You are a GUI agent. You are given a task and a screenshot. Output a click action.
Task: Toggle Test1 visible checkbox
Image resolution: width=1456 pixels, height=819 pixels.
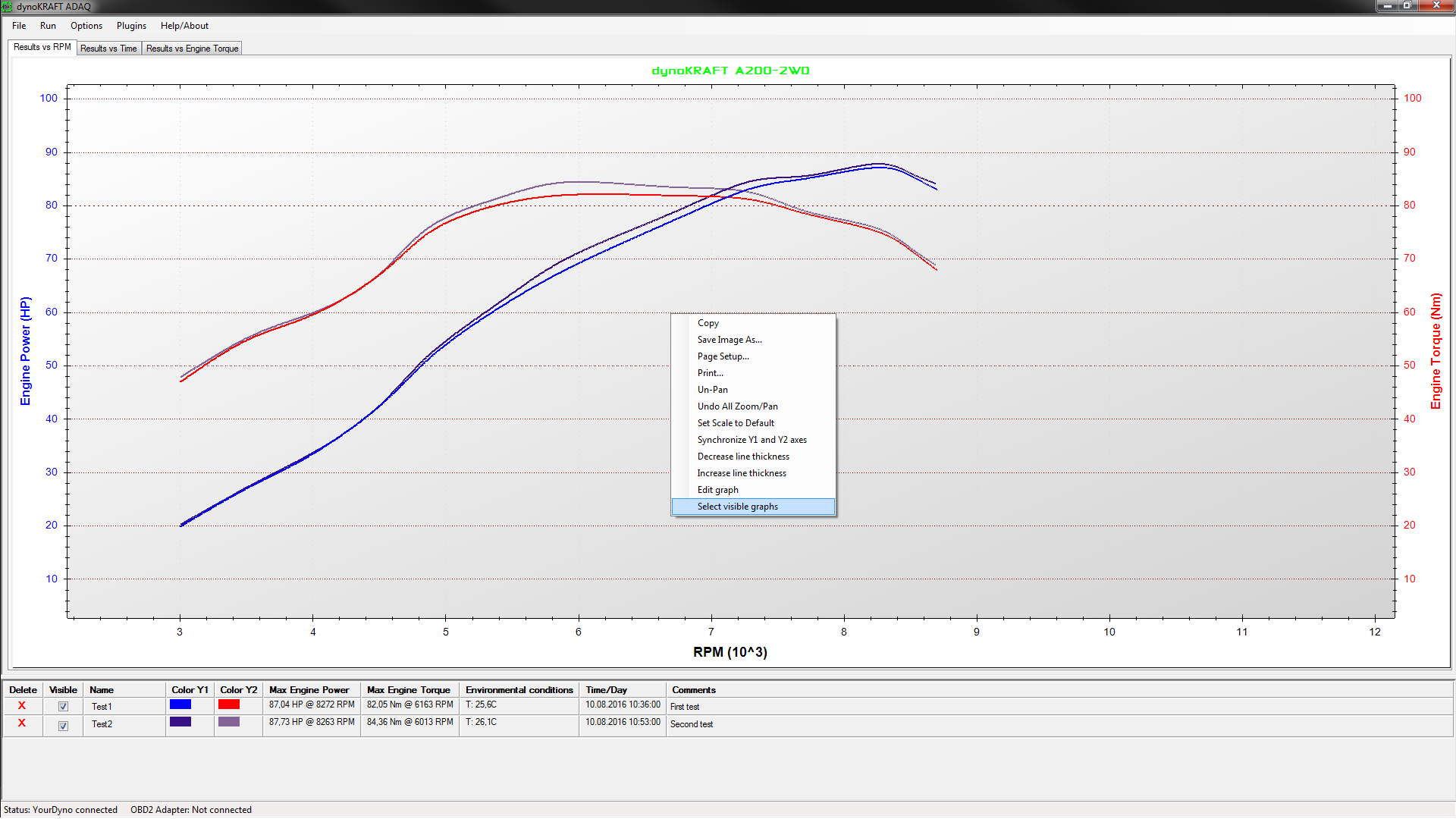coord(63,706)
